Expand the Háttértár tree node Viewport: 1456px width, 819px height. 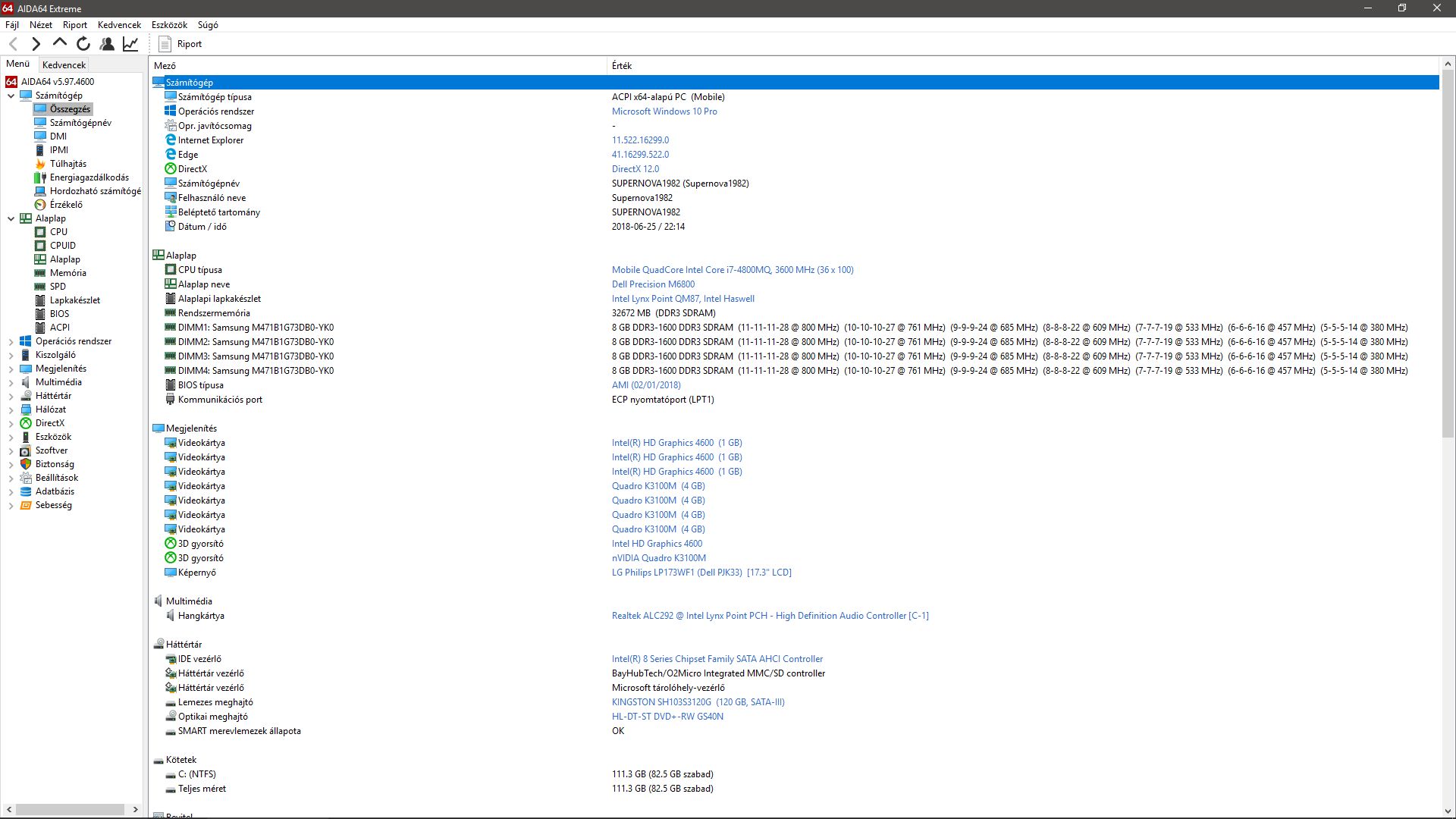pyautogui.click(x=11, y=396)
